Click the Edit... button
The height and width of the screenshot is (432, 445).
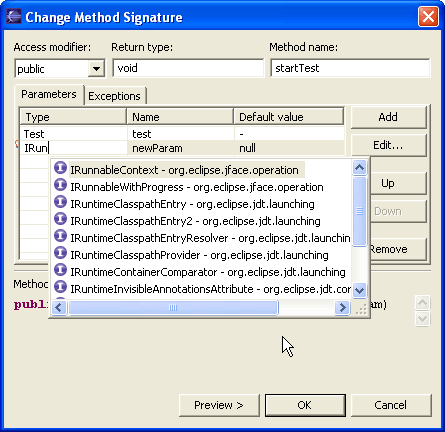[x=388, y=145]
